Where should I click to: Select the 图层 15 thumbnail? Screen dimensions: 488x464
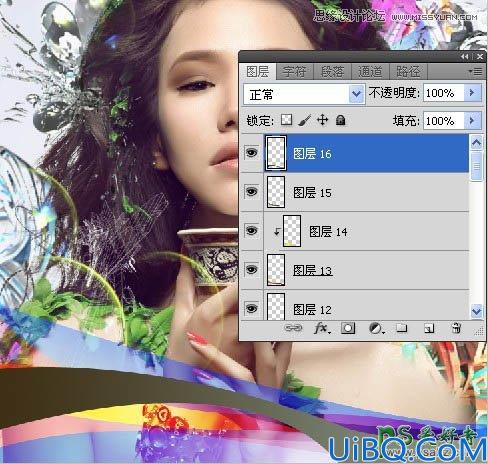pos(276,192)
